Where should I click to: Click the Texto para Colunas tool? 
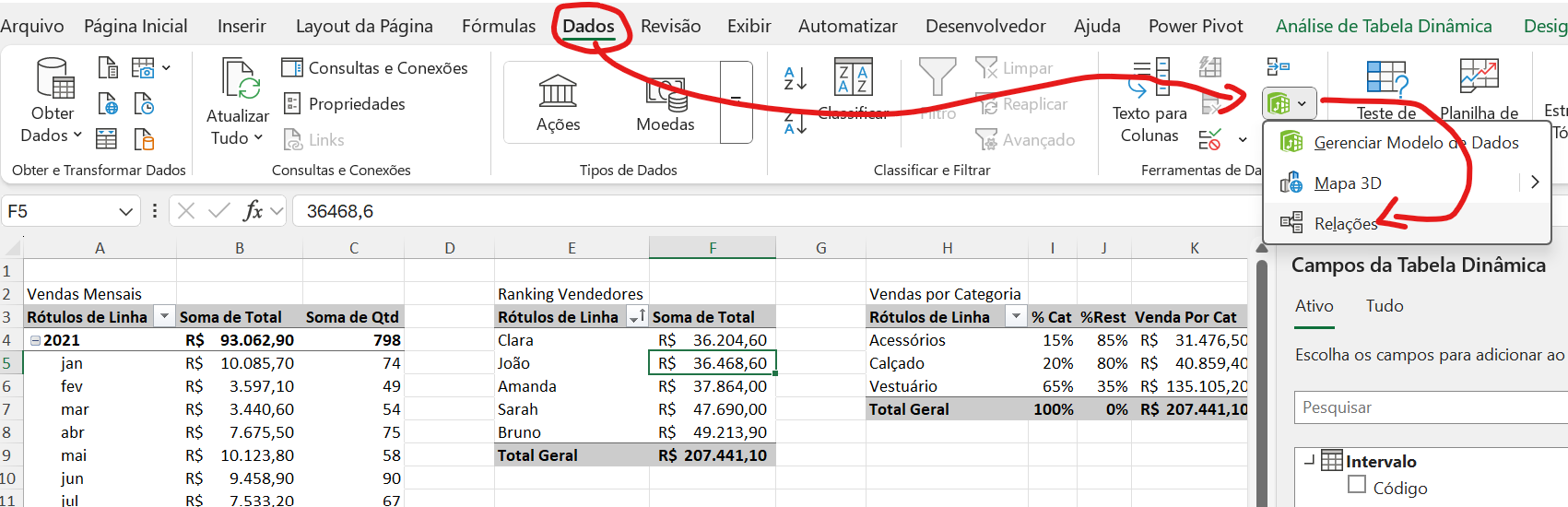[1149, 101]
